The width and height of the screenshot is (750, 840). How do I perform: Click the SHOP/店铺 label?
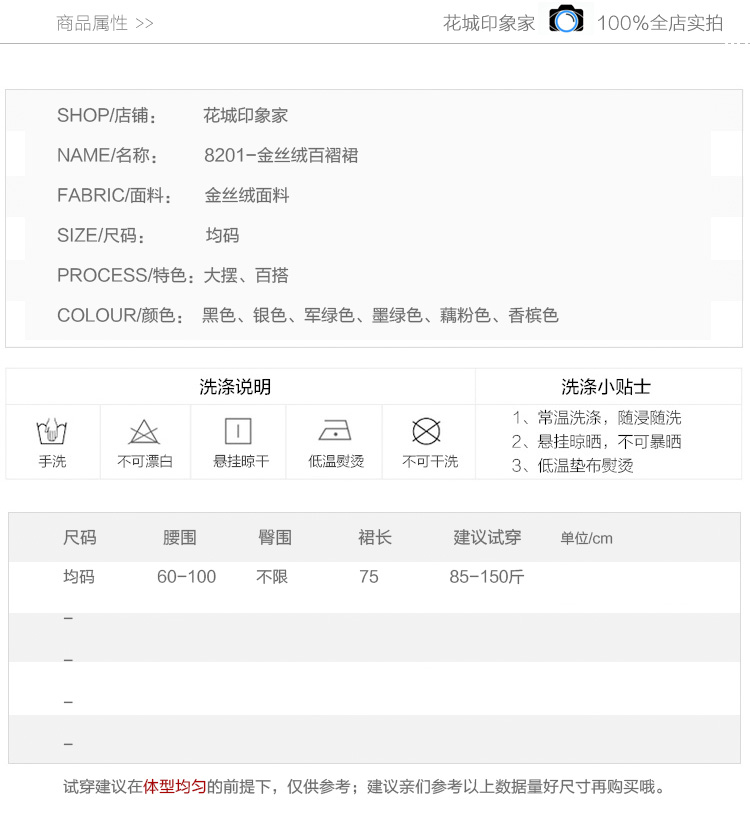coord(107,116)
